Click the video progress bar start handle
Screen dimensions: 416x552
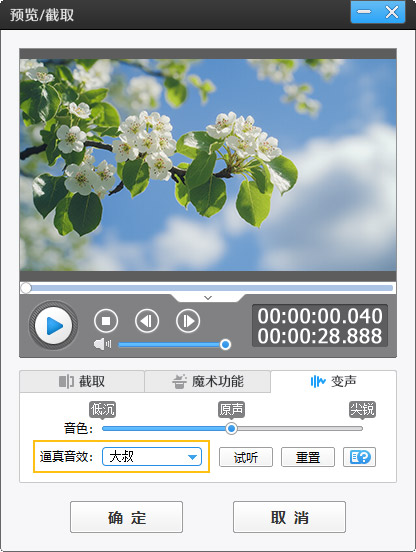[26, 288]
